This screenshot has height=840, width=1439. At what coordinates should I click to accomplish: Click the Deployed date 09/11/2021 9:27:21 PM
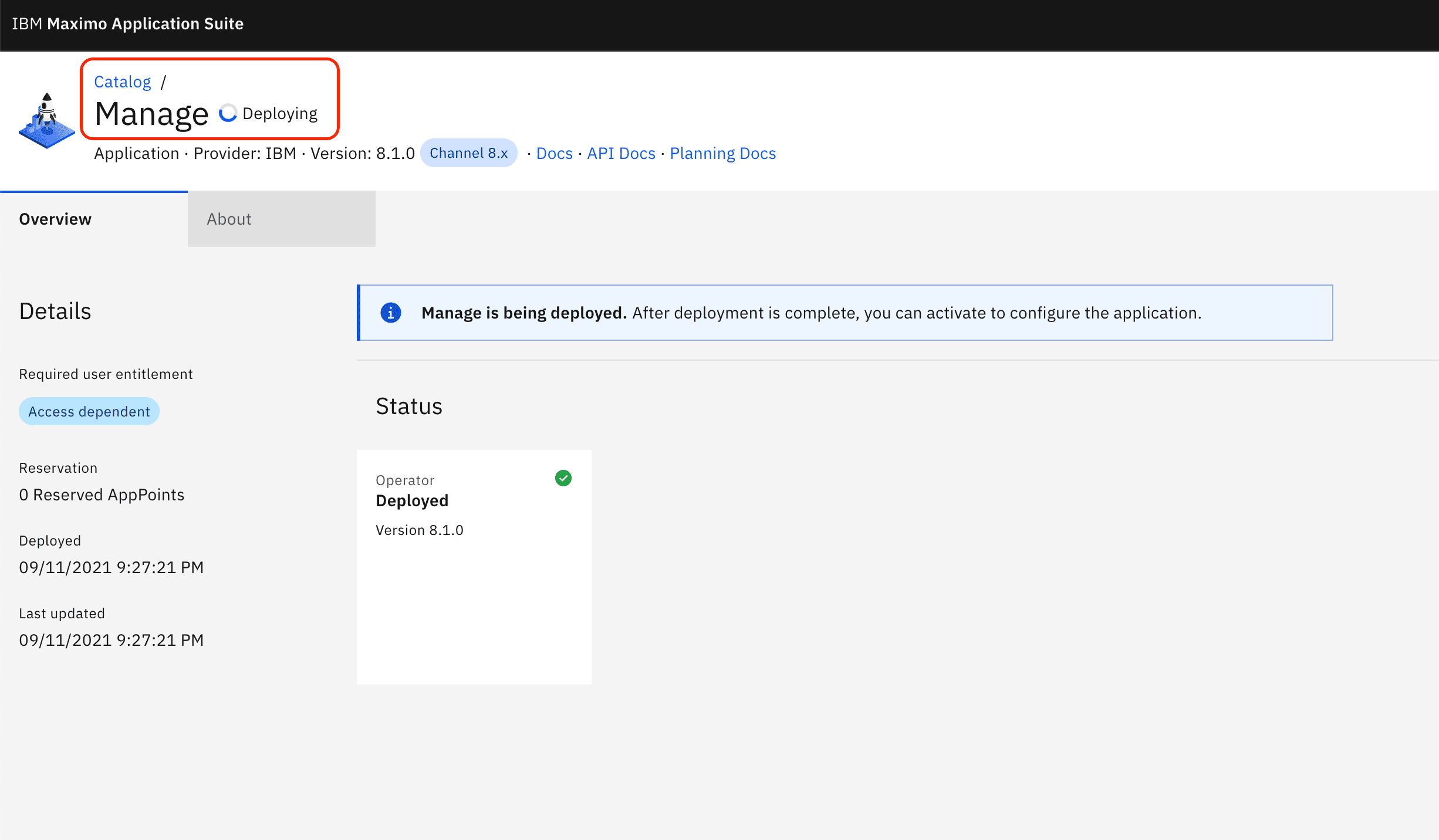coord(112,567)
